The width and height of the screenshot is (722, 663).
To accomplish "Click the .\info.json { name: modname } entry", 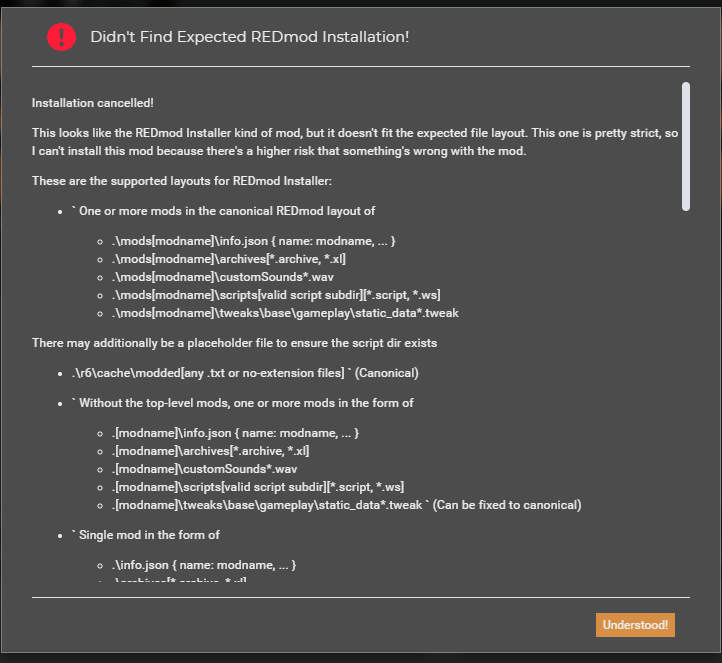I will click(204, 565).
